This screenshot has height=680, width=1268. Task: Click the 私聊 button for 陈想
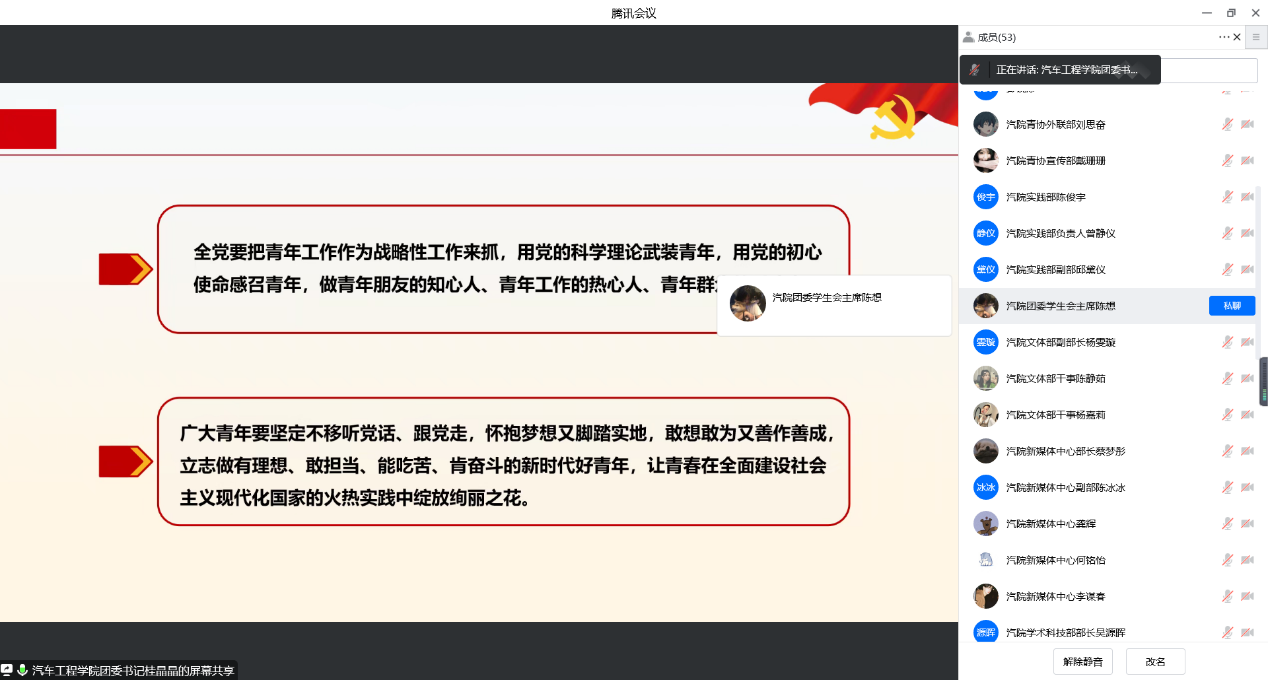coord(1231,306)
